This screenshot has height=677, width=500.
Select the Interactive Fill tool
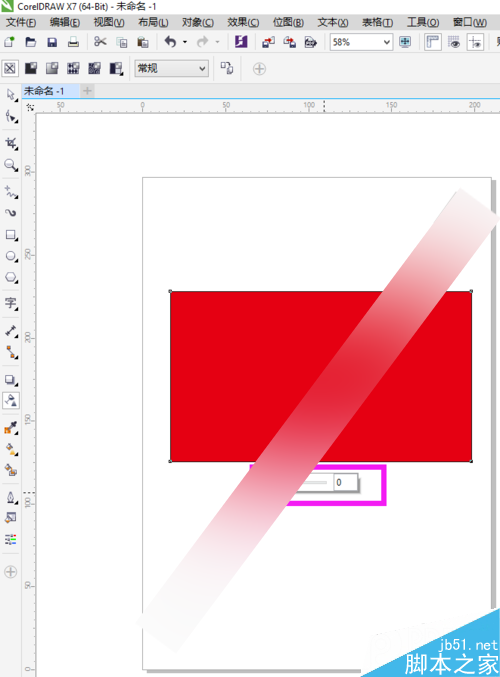[11, 449]
